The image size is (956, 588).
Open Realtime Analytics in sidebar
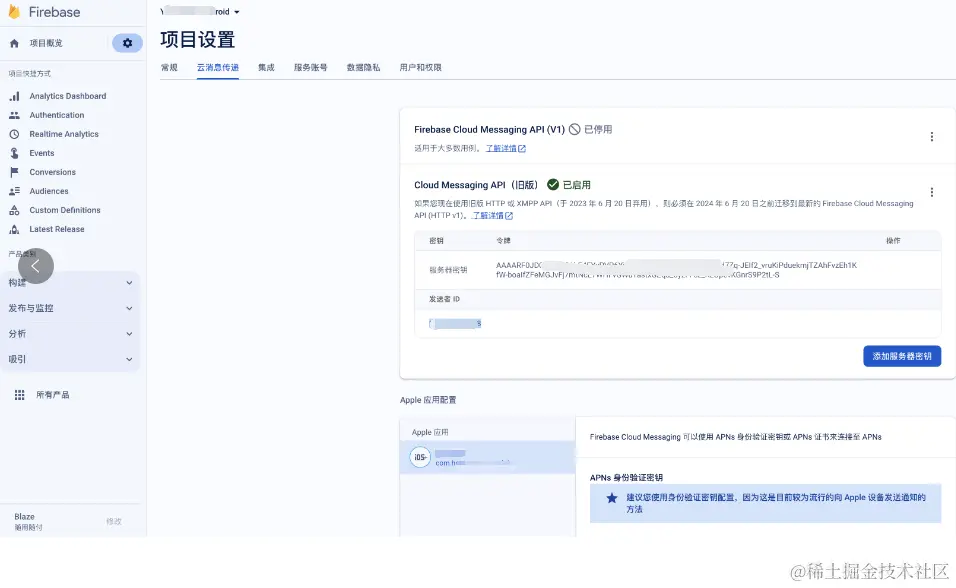64,134
